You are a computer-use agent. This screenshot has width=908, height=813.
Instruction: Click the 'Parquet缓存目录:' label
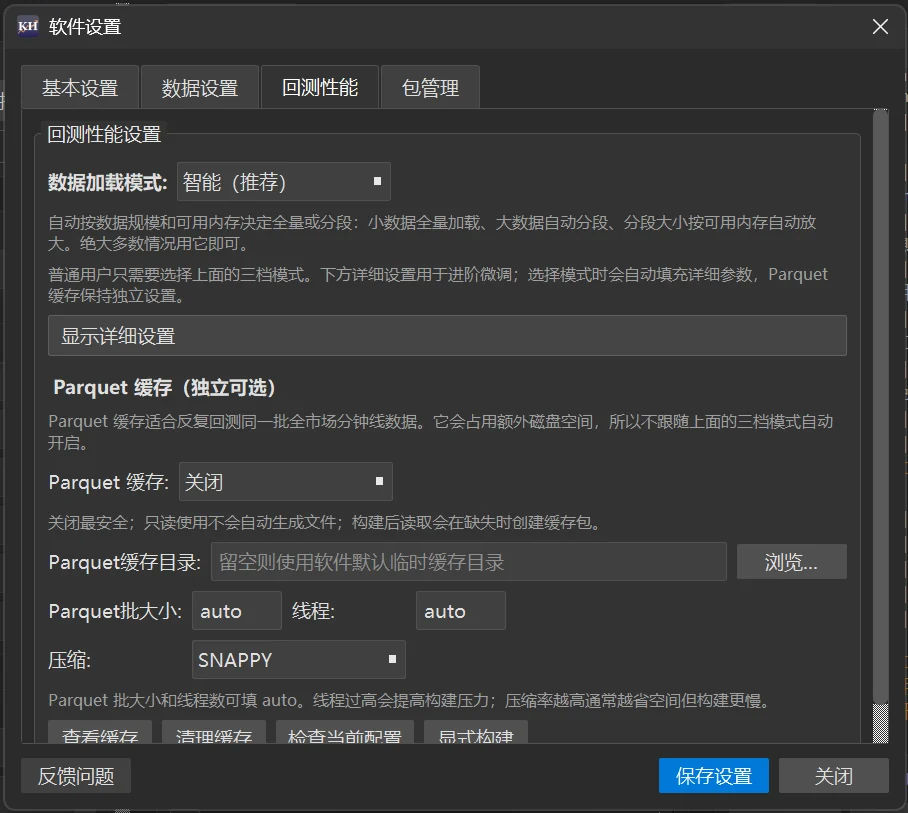click(125, 562)
